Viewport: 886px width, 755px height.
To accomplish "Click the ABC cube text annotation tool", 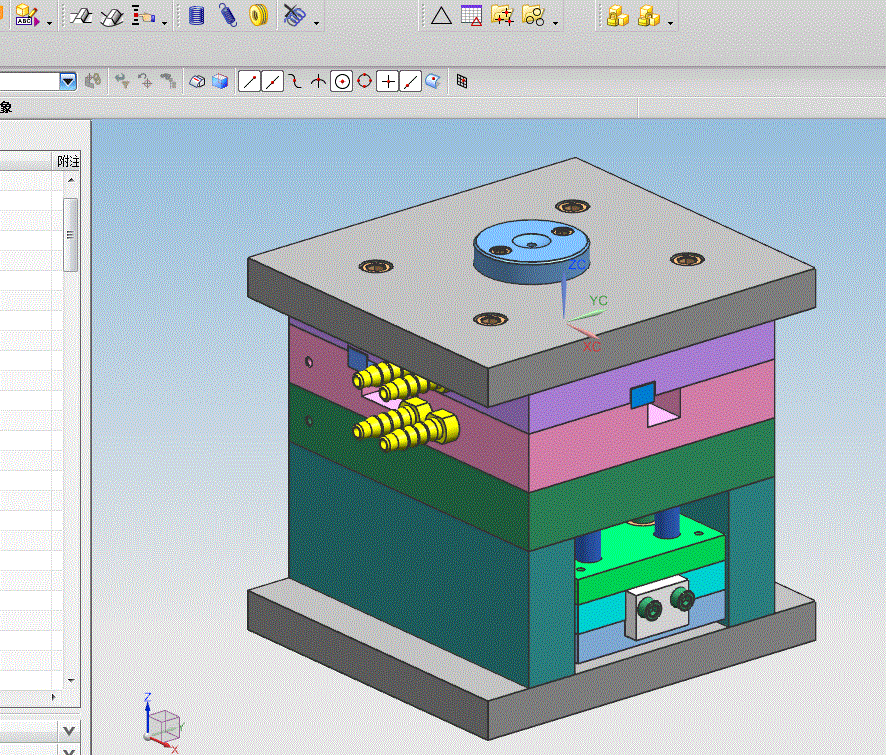I will tap(27, 15).
